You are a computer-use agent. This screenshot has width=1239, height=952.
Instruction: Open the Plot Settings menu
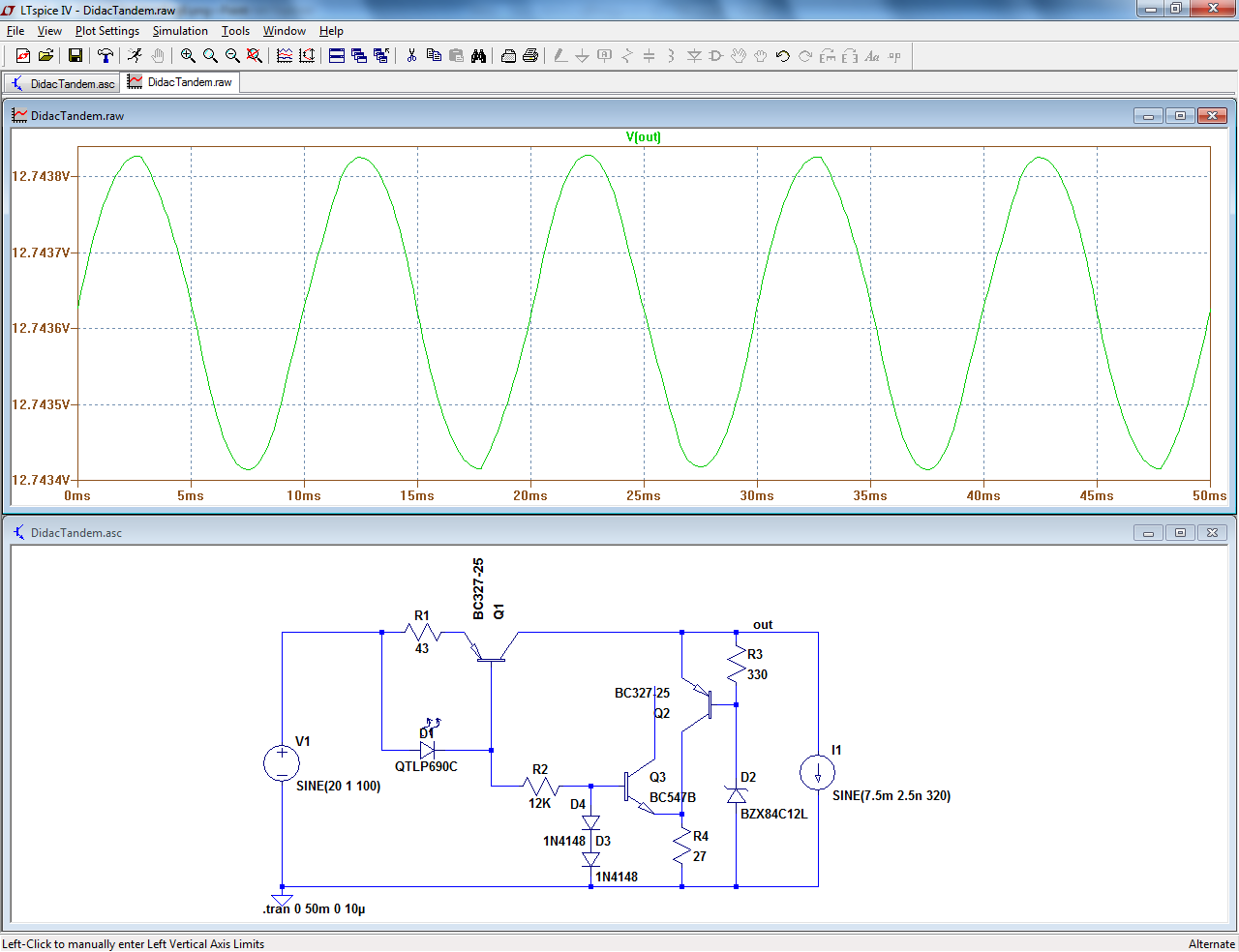tap(107, 31)
